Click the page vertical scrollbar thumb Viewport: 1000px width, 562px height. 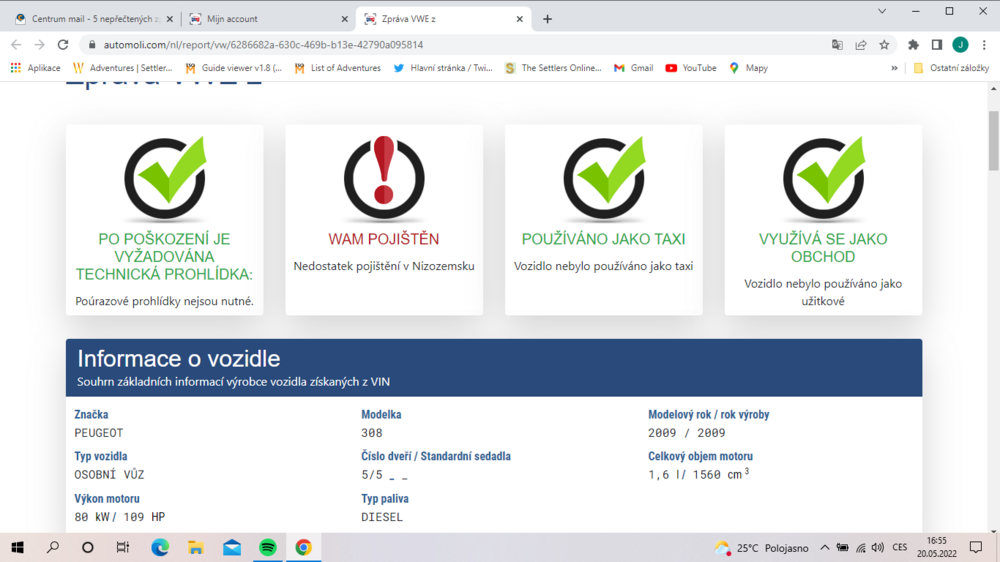994,140
